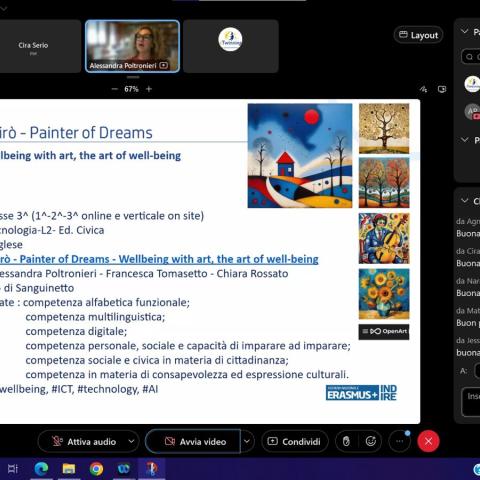Zoom out shared content with minus icon

tap(115, 89)
